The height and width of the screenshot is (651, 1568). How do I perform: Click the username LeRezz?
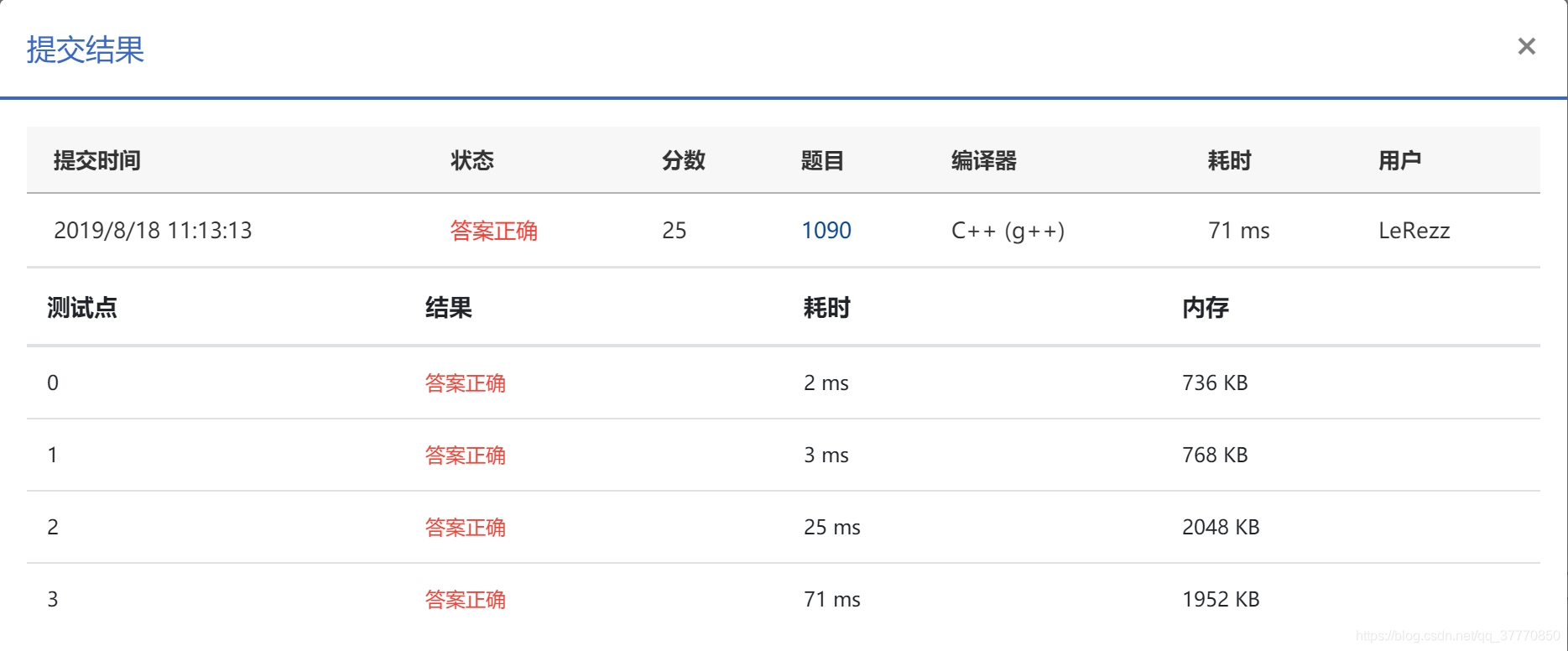click(x=1414, y=230)
